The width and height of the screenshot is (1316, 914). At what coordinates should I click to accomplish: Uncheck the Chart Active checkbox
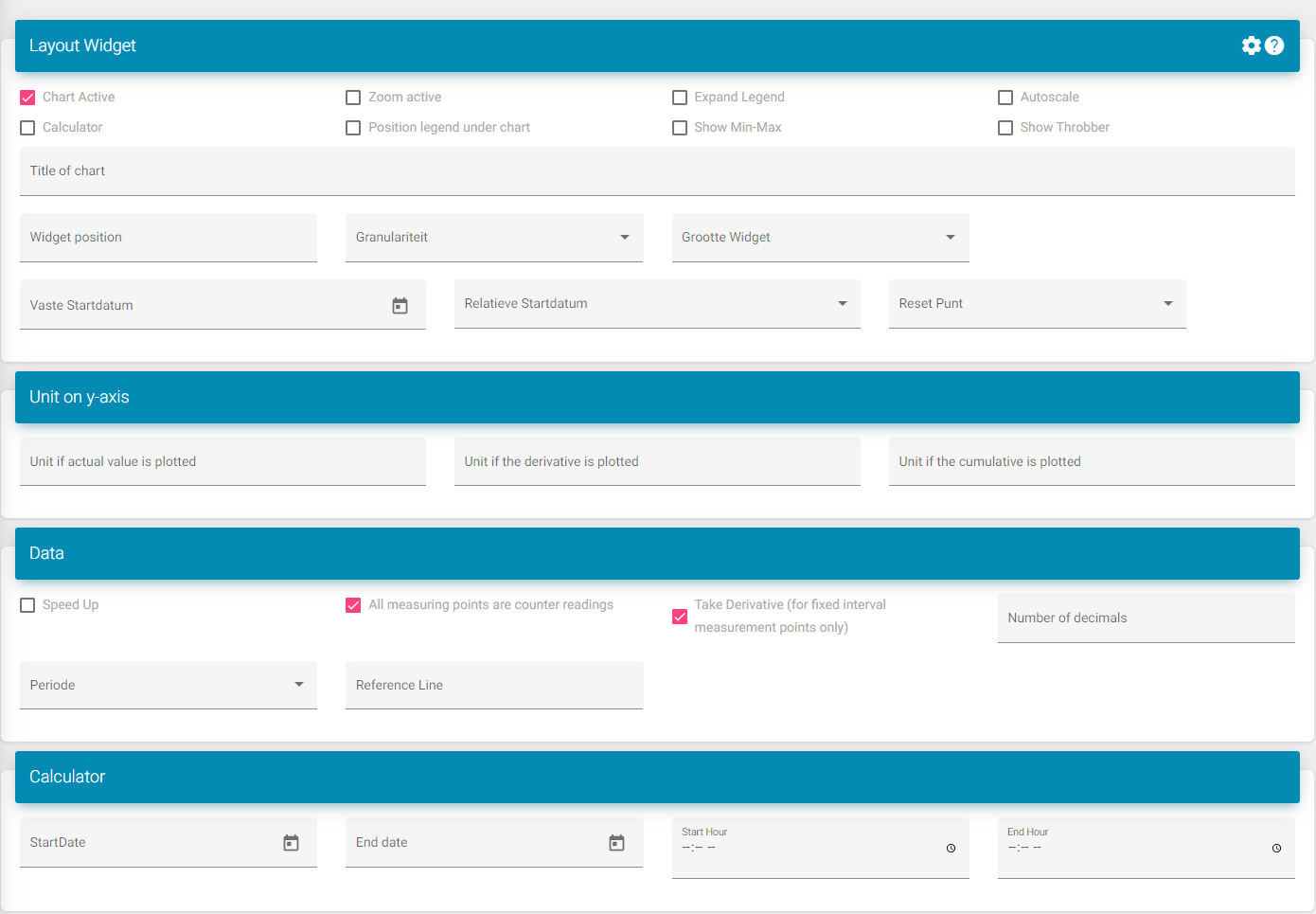27,98
